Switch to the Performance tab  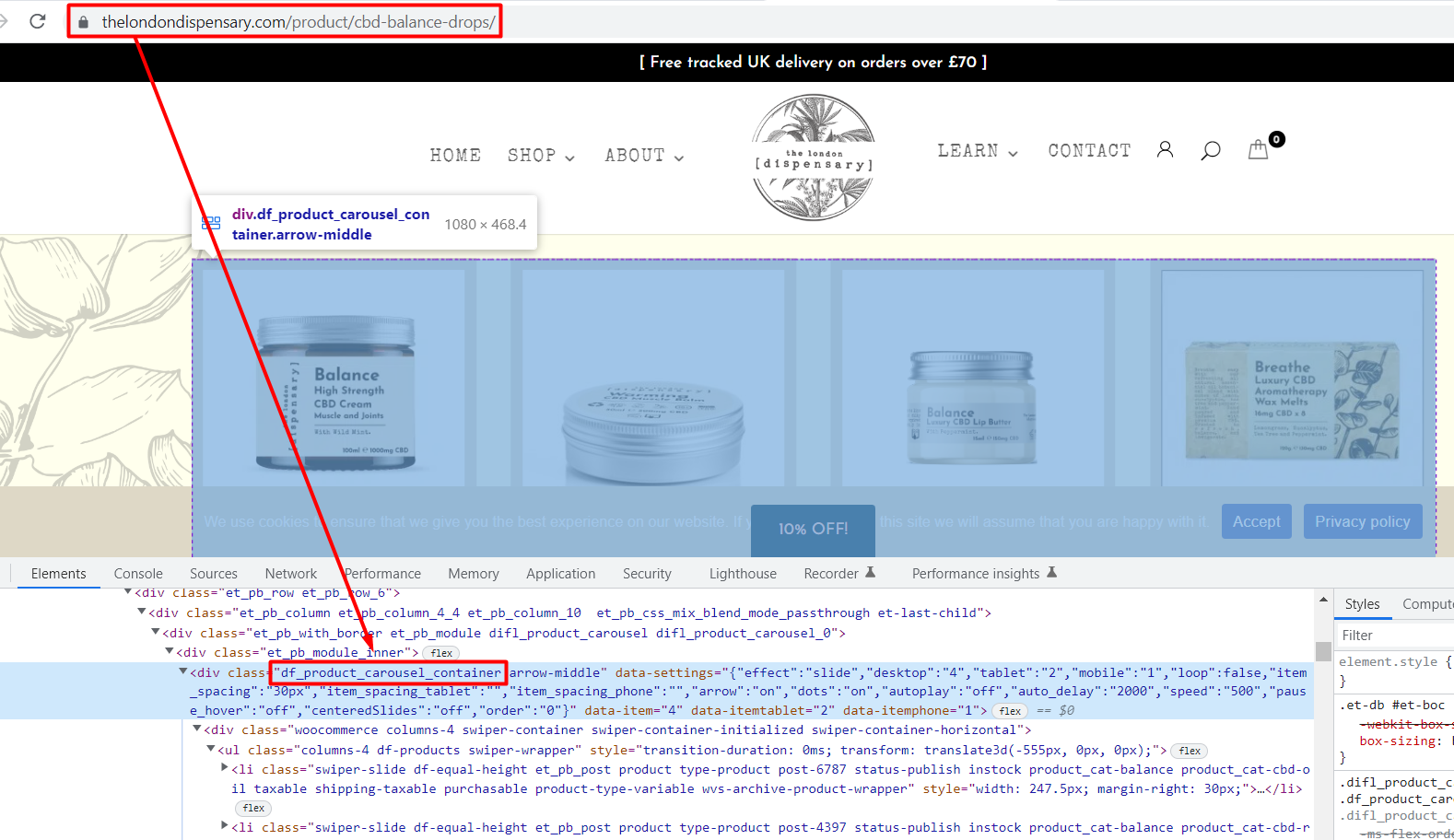point(382,574)
